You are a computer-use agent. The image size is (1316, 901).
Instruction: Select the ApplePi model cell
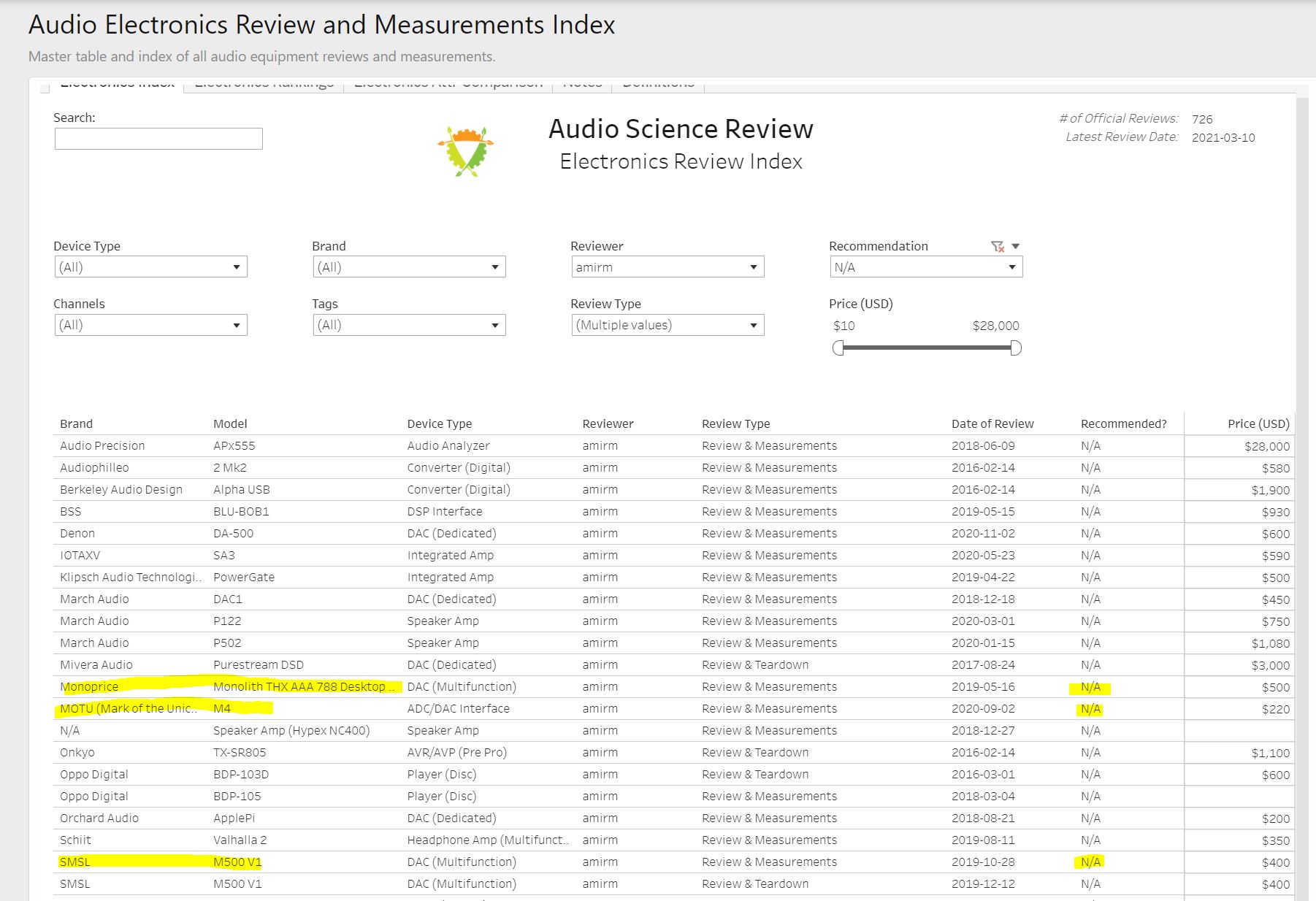tap(234, 818)
